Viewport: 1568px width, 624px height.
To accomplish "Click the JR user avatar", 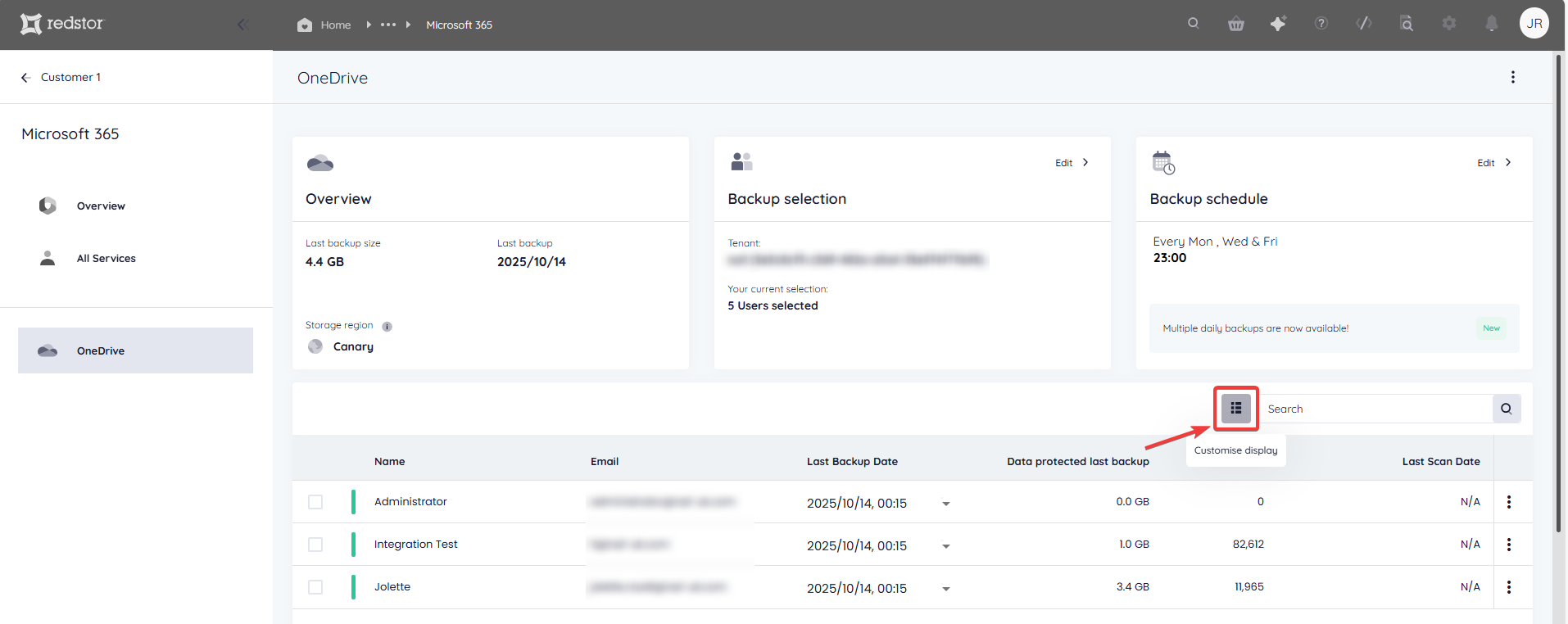I will coord(1534,23).
